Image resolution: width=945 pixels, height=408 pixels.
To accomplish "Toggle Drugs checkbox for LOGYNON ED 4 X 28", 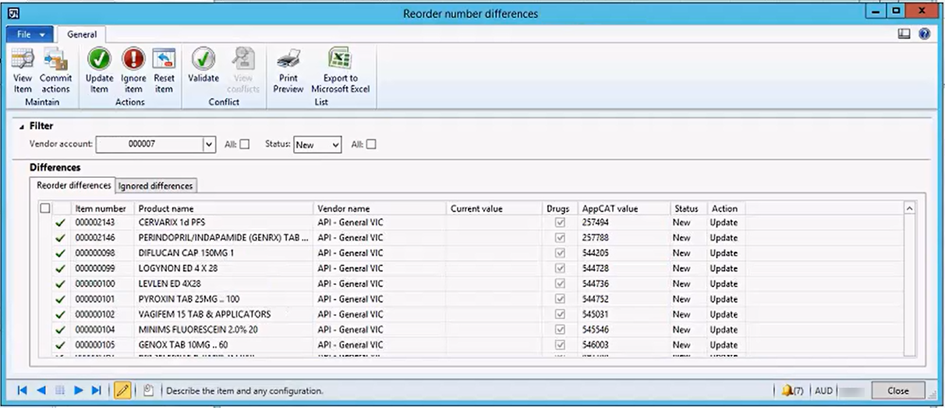I will [560, 268].
